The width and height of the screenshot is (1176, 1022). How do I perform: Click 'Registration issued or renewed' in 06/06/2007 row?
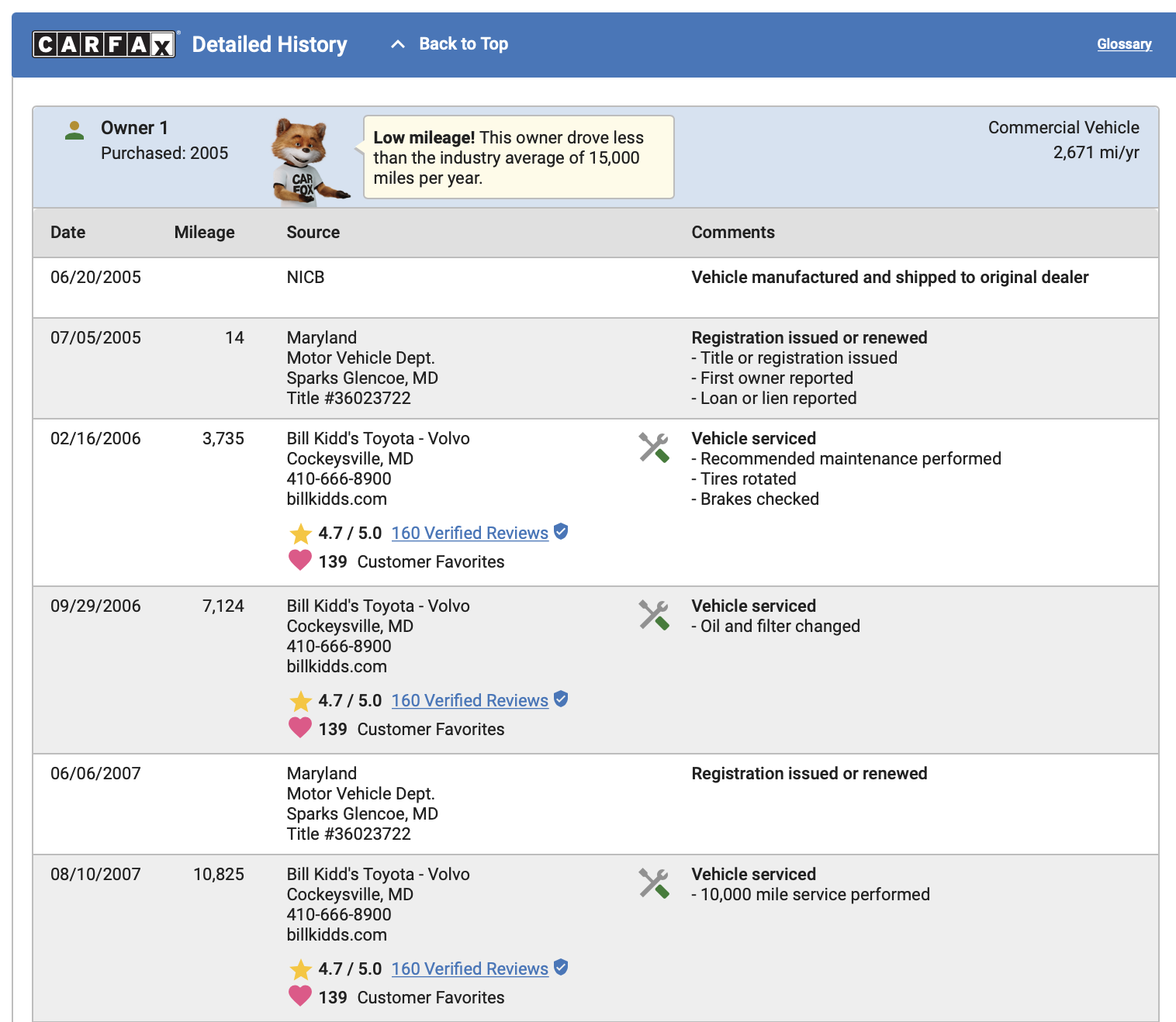[x=809, y=774]
